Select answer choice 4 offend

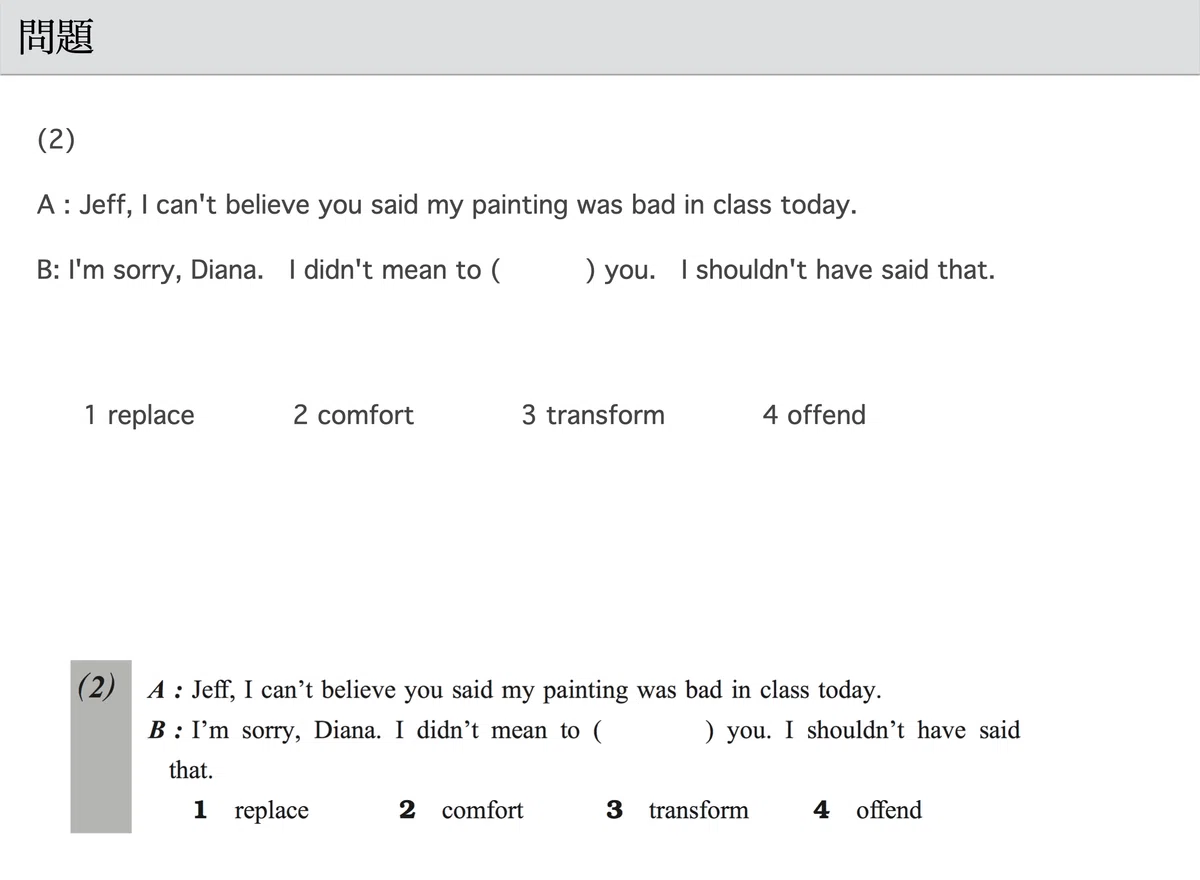[x=814, y=415]
